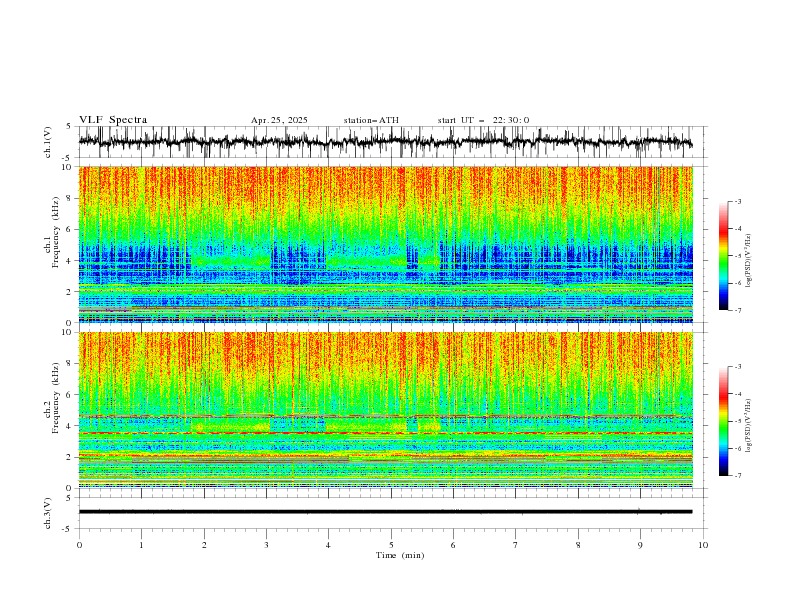Click time axis tick label '5'
This screenshot has width=792, height=612.
pyautogui.click(x=391, y=545)
